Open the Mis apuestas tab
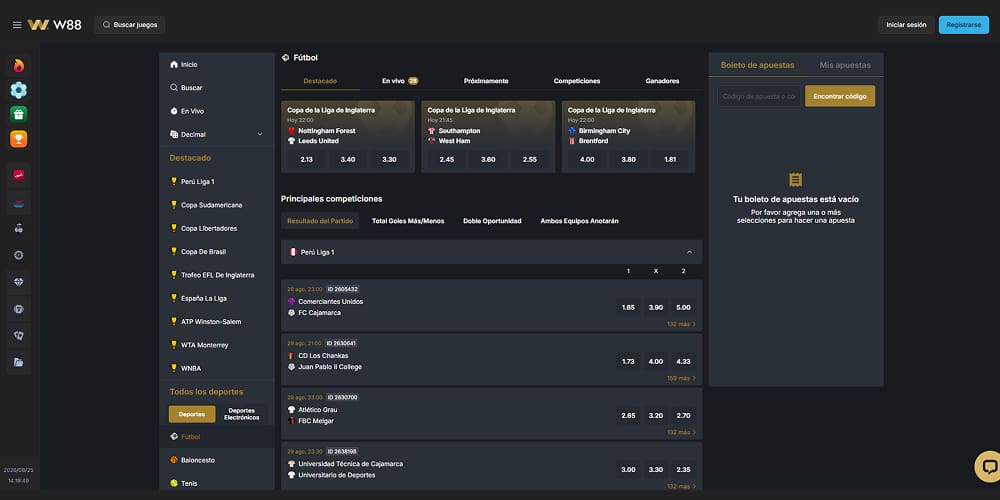Image resolution: width=1000 pixels, height=500 pixels. click(x=844, y=65)
